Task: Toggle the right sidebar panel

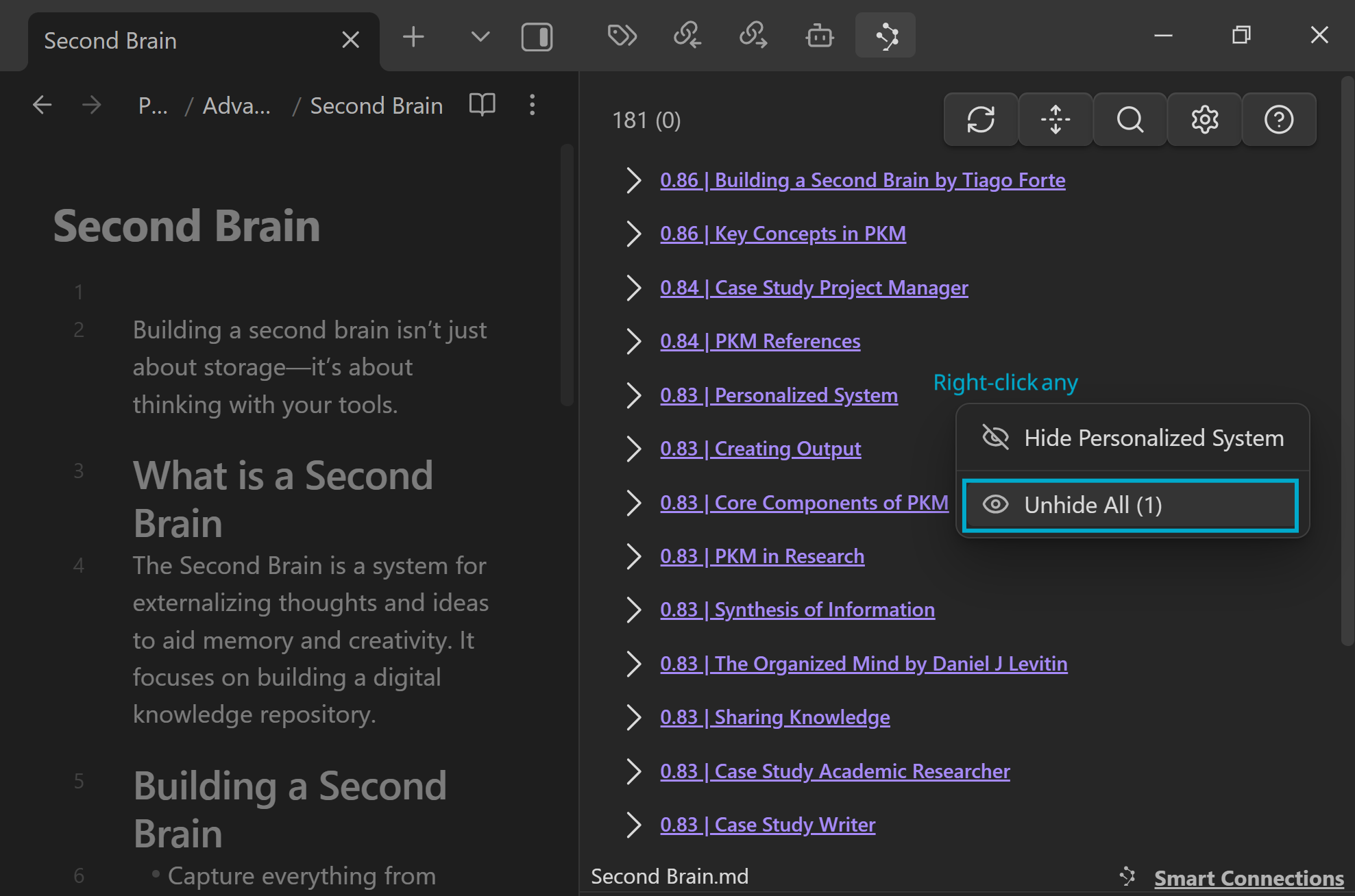Action: coord(537,37)
